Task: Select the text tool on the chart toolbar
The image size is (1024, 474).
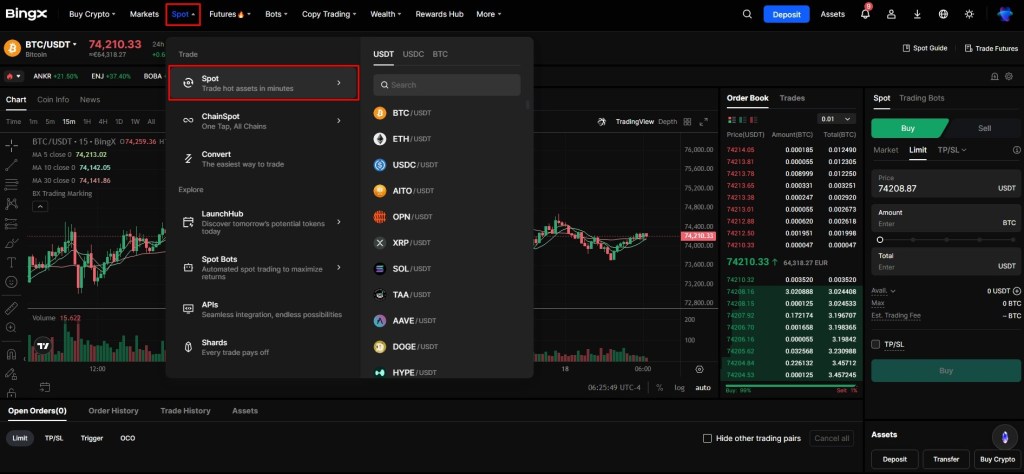Action: tap(11, 262)
